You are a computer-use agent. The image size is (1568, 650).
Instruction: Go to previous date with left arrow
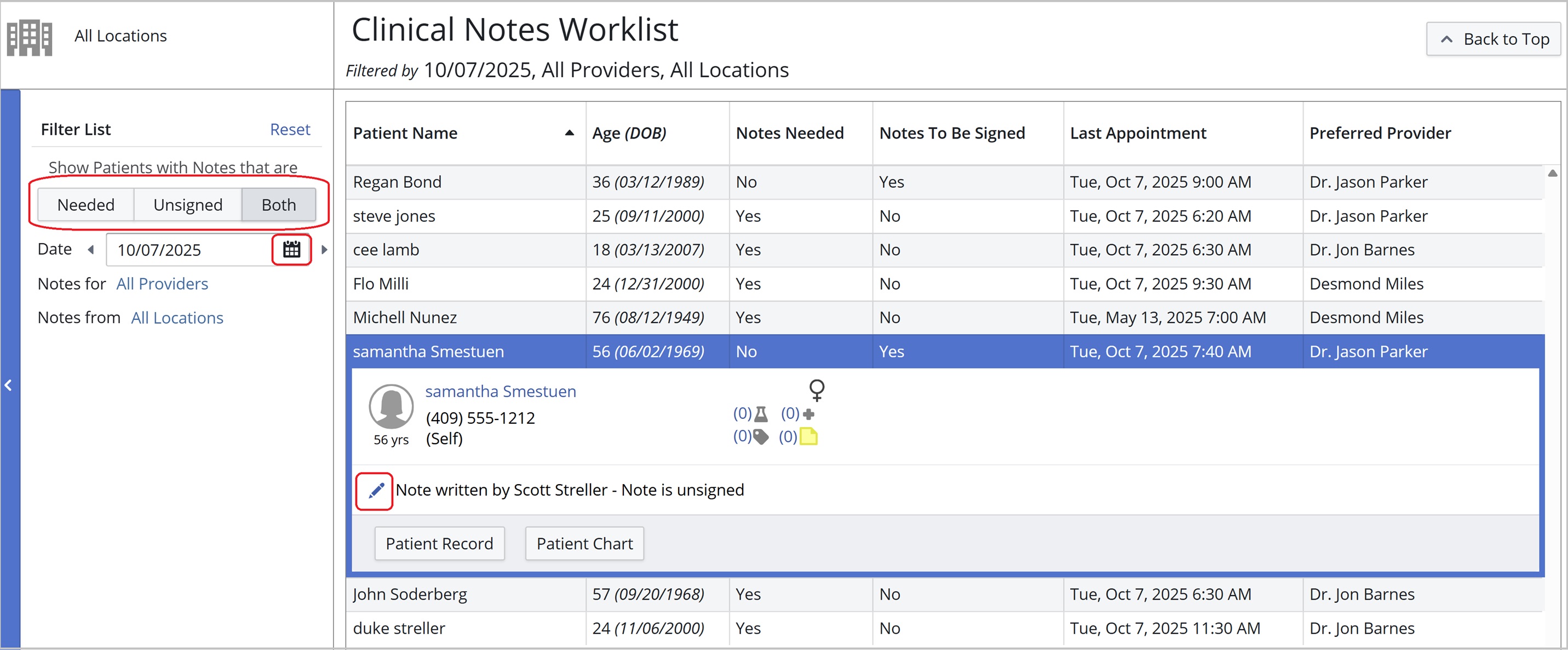pos(91,250)
